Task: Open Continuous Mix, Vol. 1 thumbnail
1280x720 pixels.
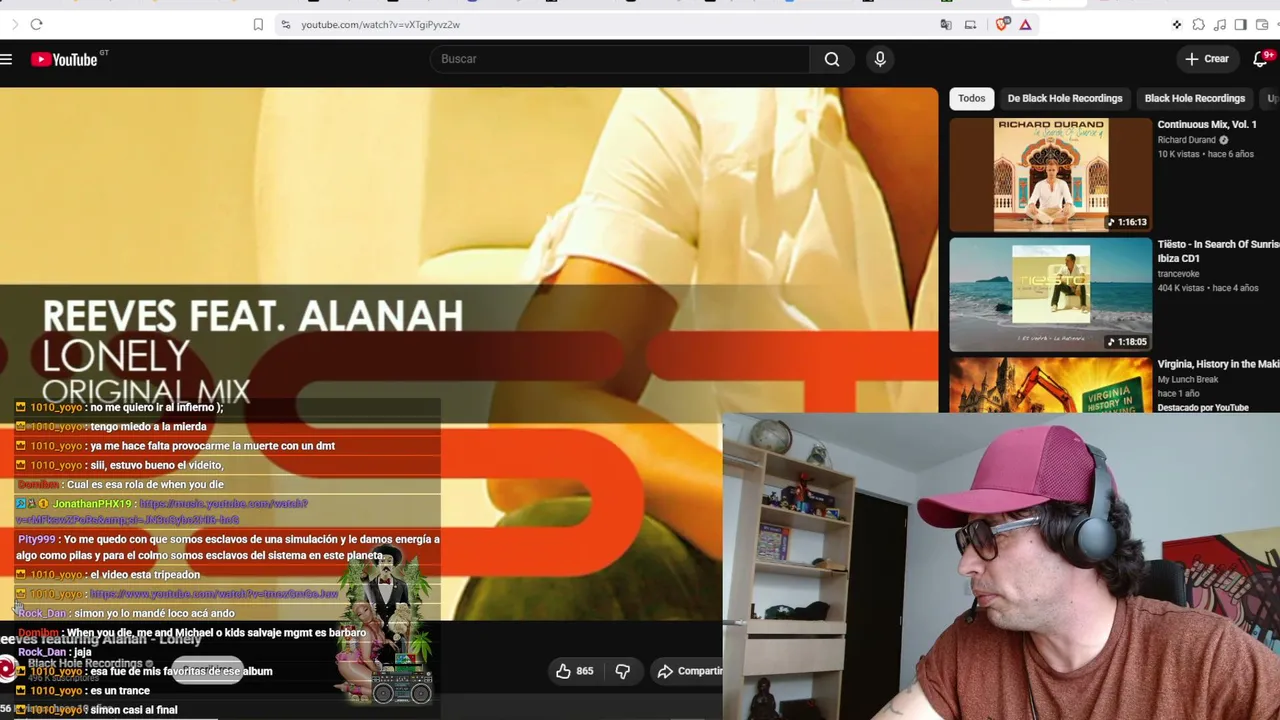Action: (1051, 175)
